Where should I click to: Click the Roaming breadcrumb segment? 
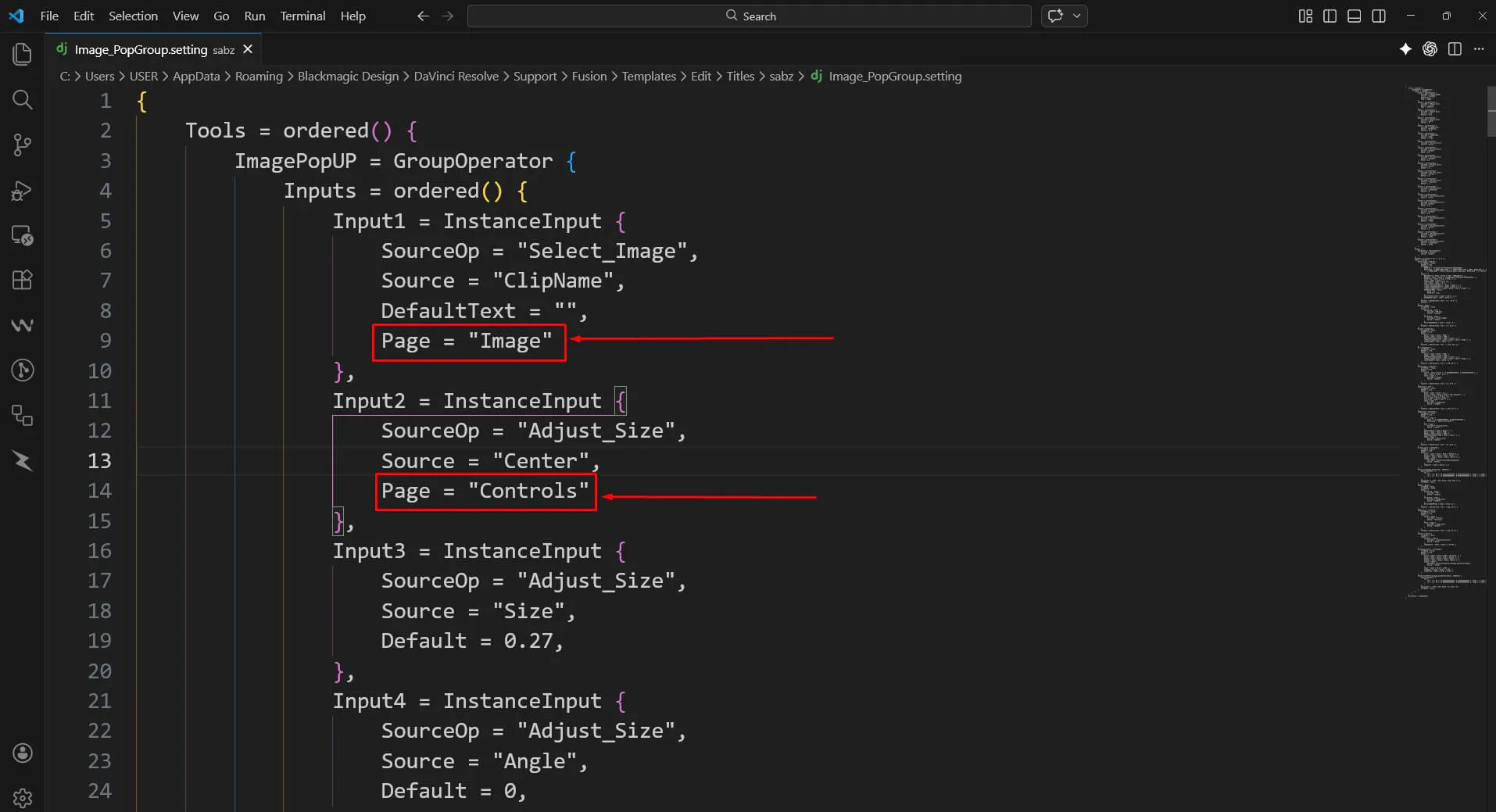coord(259,76)
